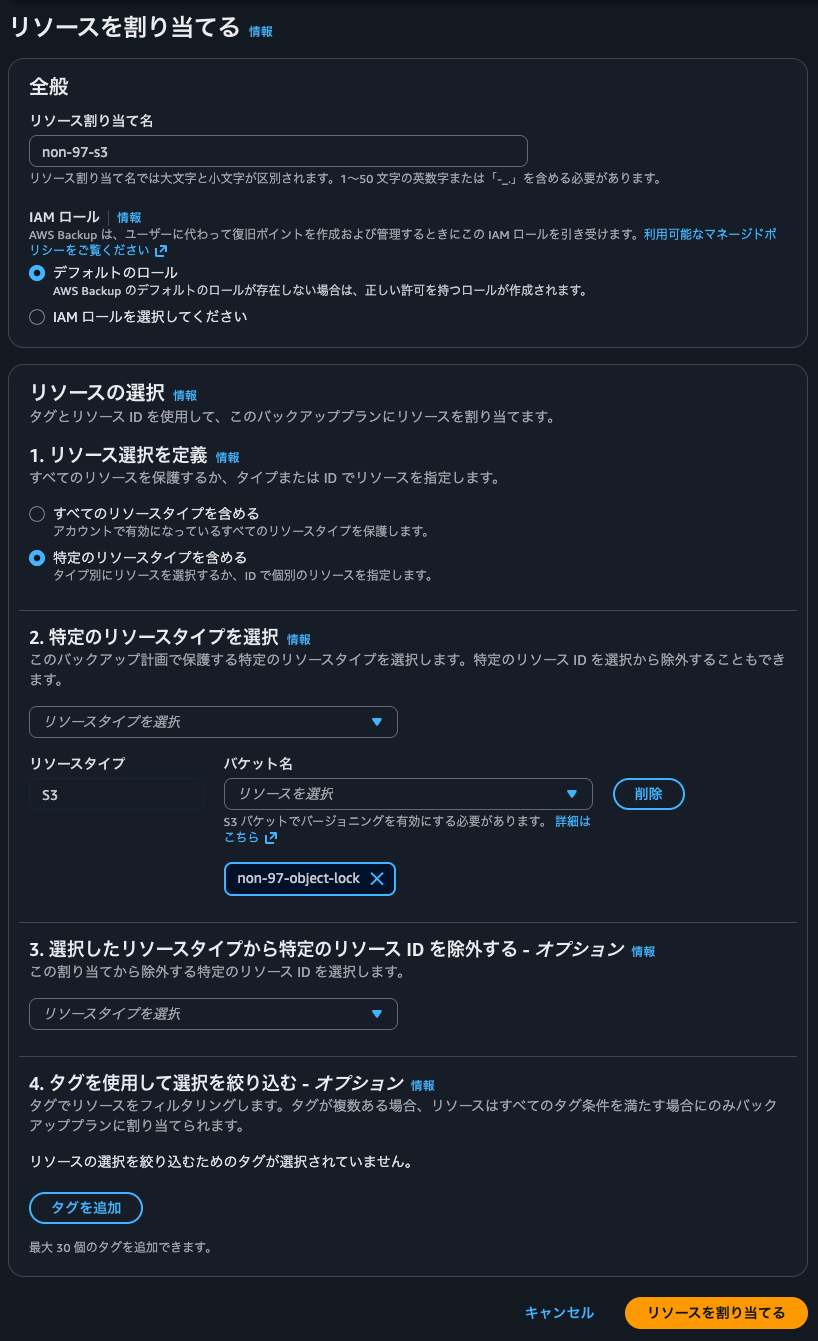Click the タグを追加 button
This screenshot has height=1341, width=818.
click(85, 1208)
